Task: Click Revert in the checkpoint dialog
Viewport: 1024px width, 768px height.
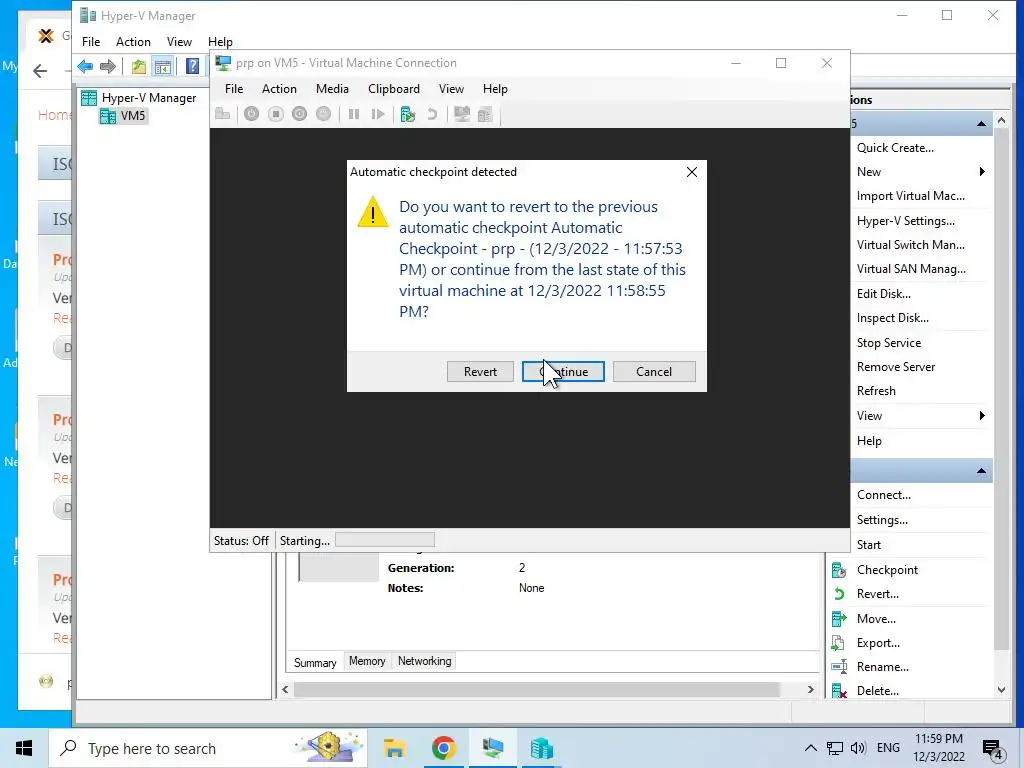Action: (480, 372)
